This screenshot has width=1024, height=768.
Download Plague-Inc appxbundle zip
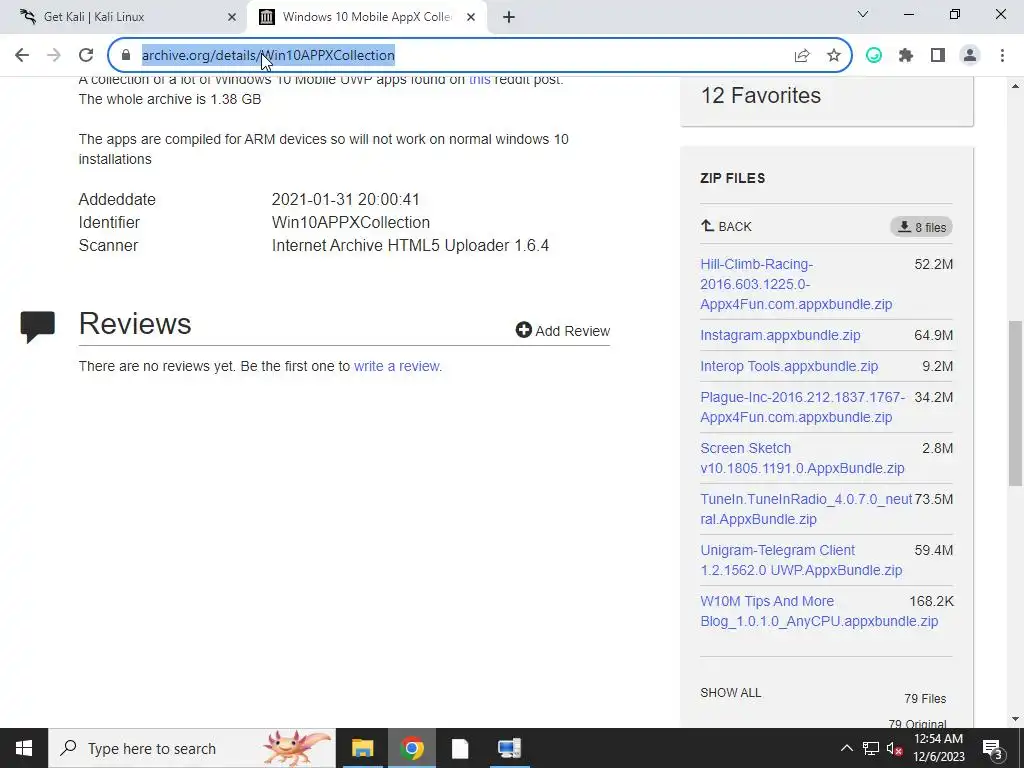coord(803,407)
